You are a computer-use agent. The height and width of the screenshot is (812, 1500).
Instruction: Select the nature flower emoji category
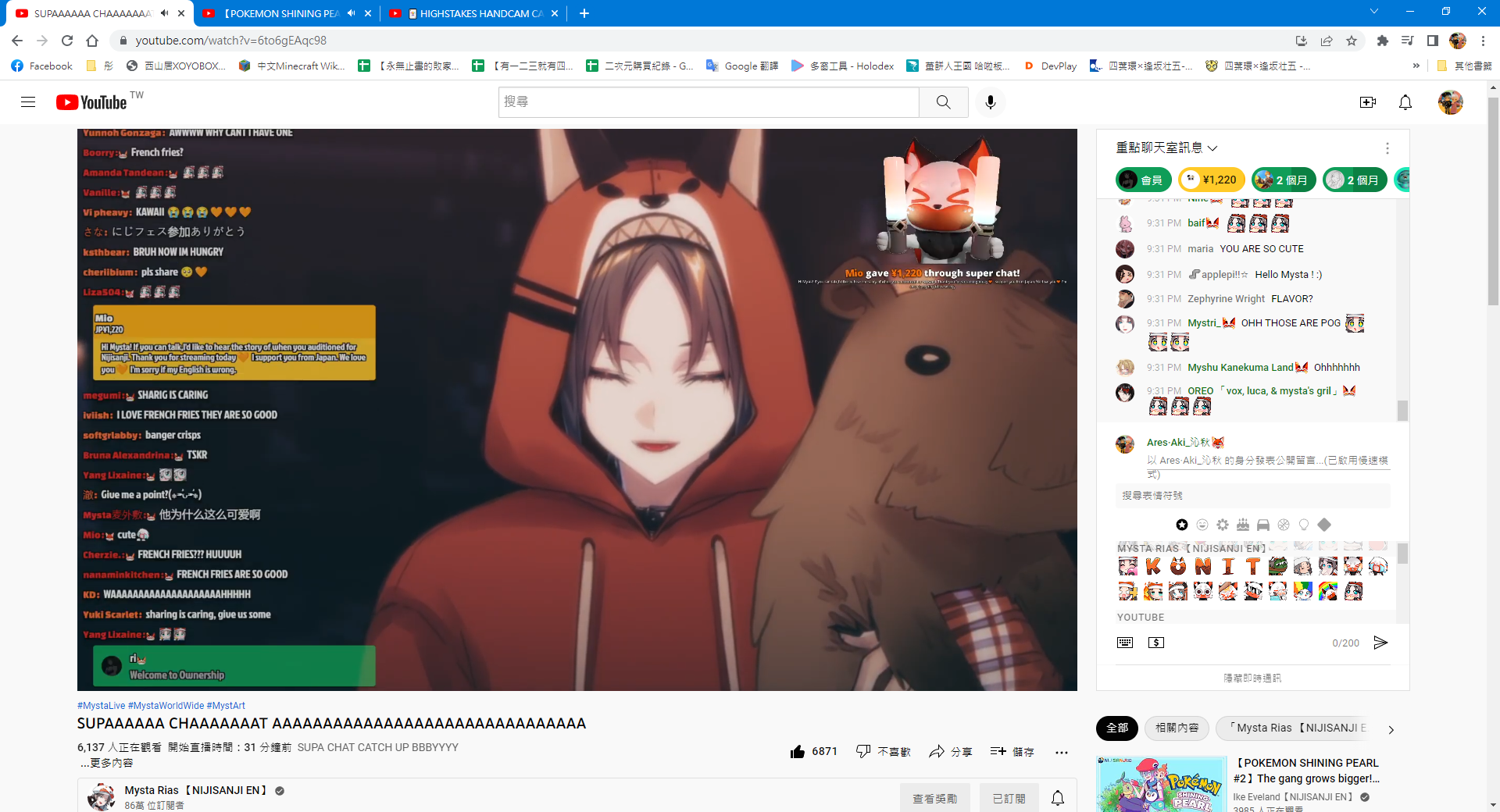(1223, 525)
